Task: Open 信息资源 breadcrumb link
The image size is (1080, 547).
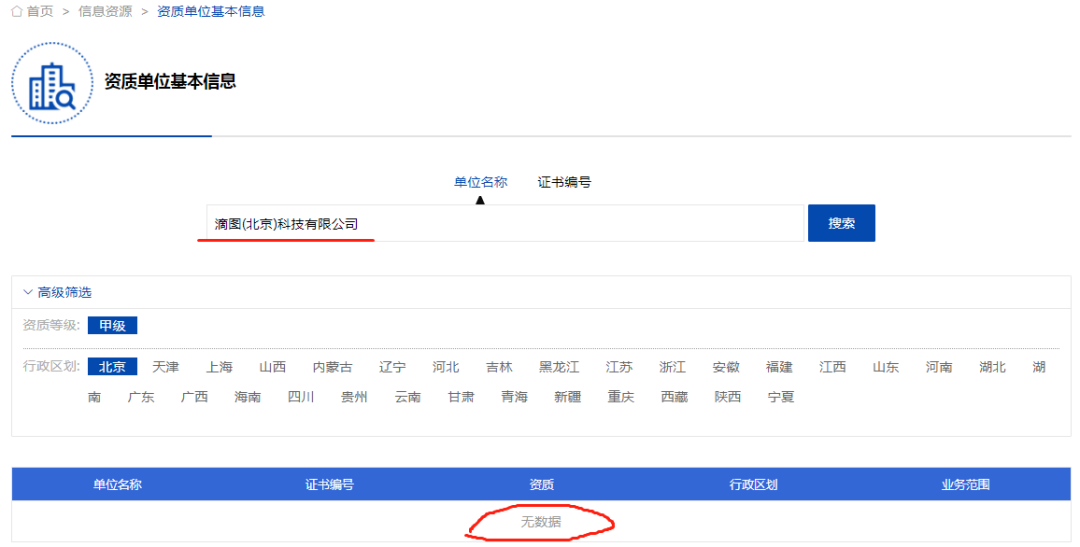Action: click(105, 11)
